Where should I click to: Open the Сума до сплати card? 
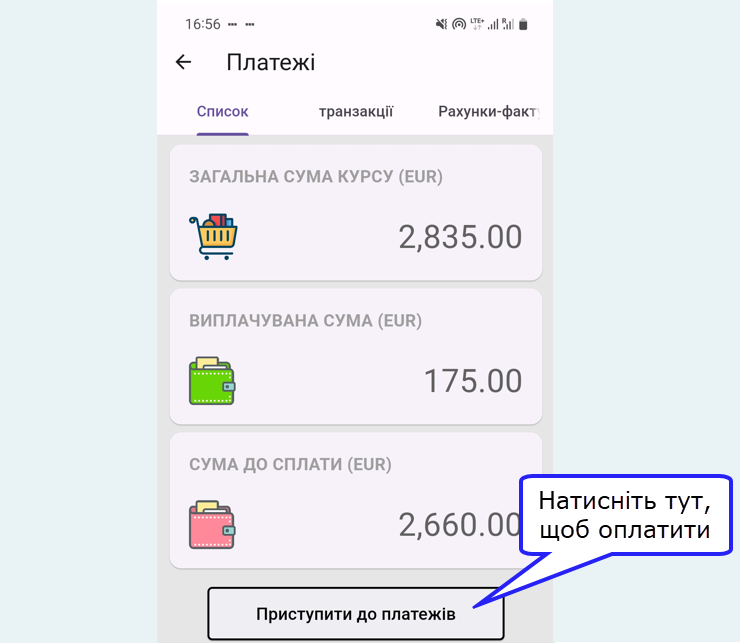[x=356, y=500]
